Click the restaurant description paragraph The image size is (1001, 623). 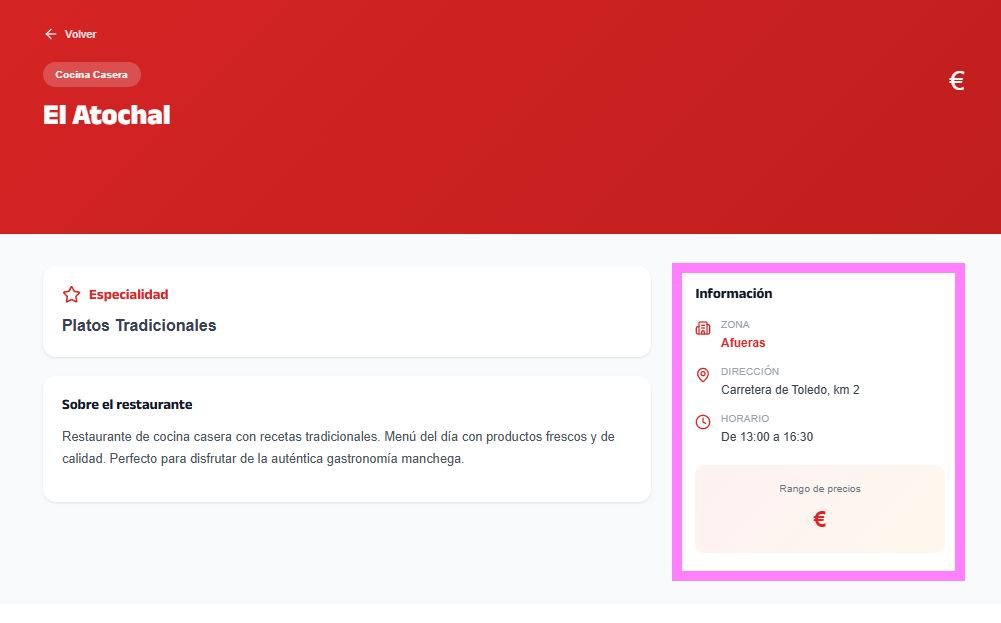point(338,448)
